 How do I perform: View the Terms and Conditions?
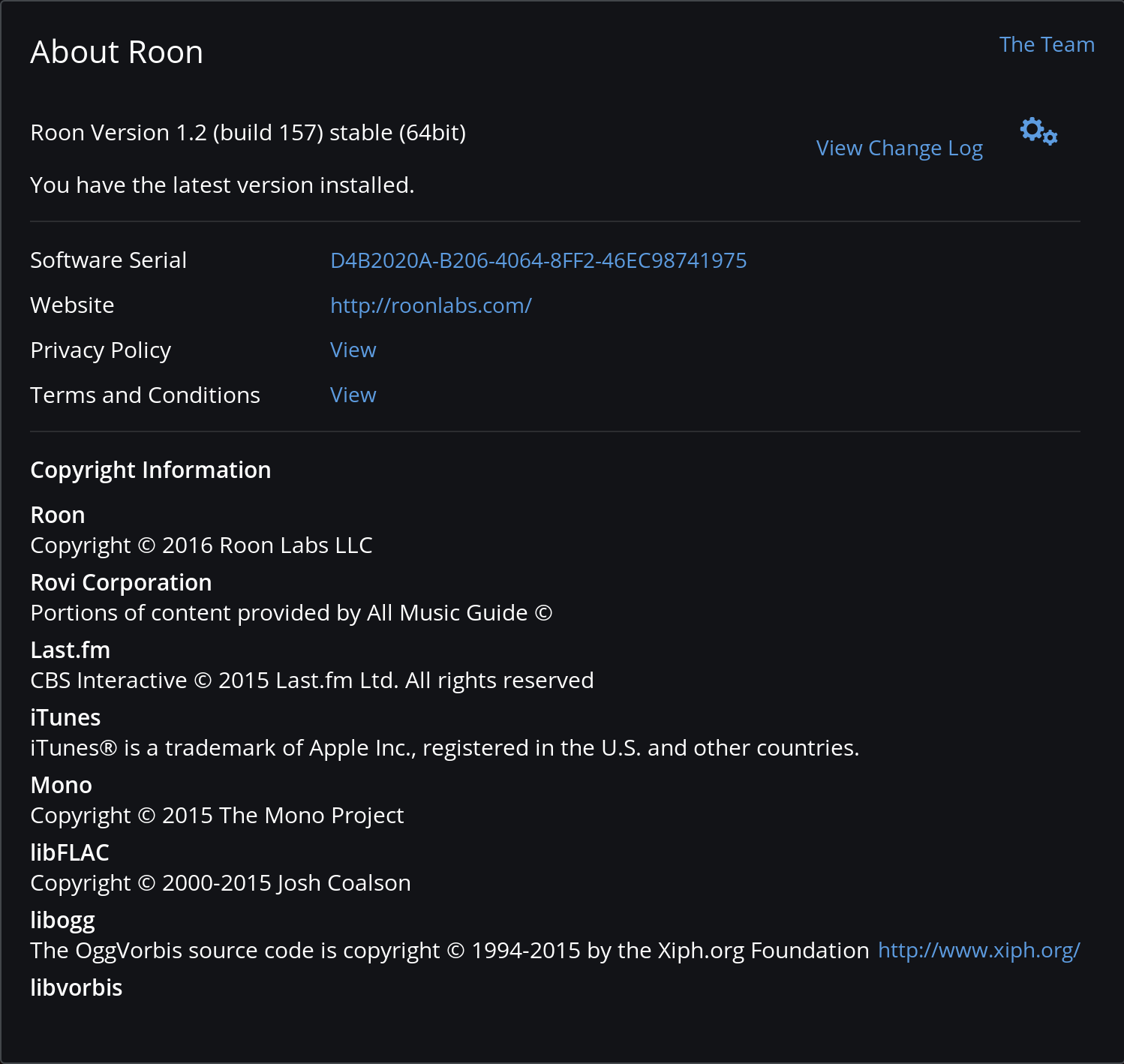[353, 395]
